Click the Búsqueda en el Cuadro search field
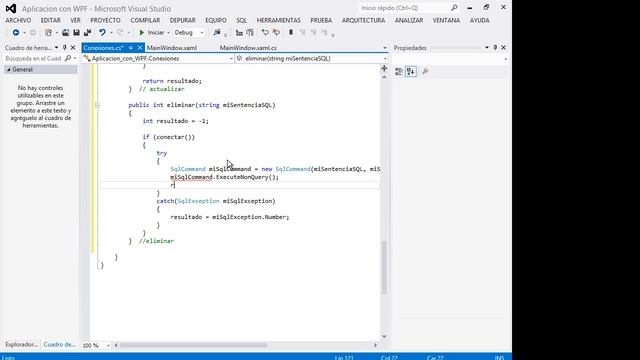The width and height of the screenshot is (640, 360). 33,58
